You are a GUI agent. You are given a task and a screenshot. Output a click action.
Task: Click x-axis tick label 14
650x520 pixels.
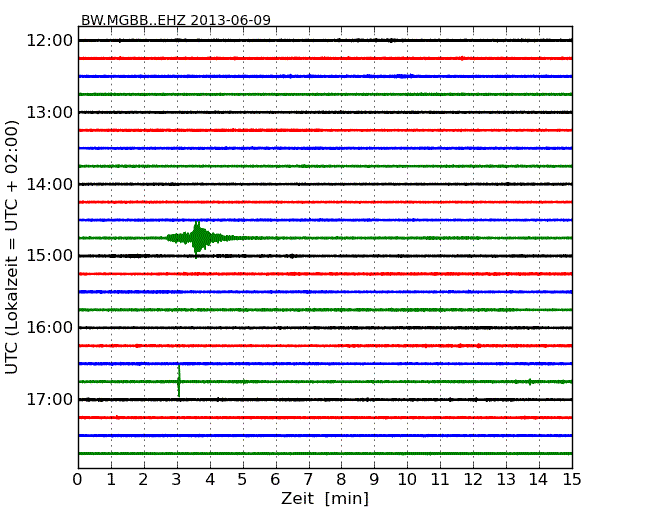coord(539,480)
